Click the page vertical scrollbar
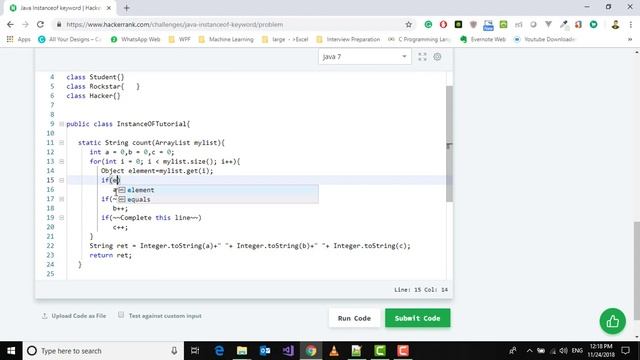 (637, 271)
